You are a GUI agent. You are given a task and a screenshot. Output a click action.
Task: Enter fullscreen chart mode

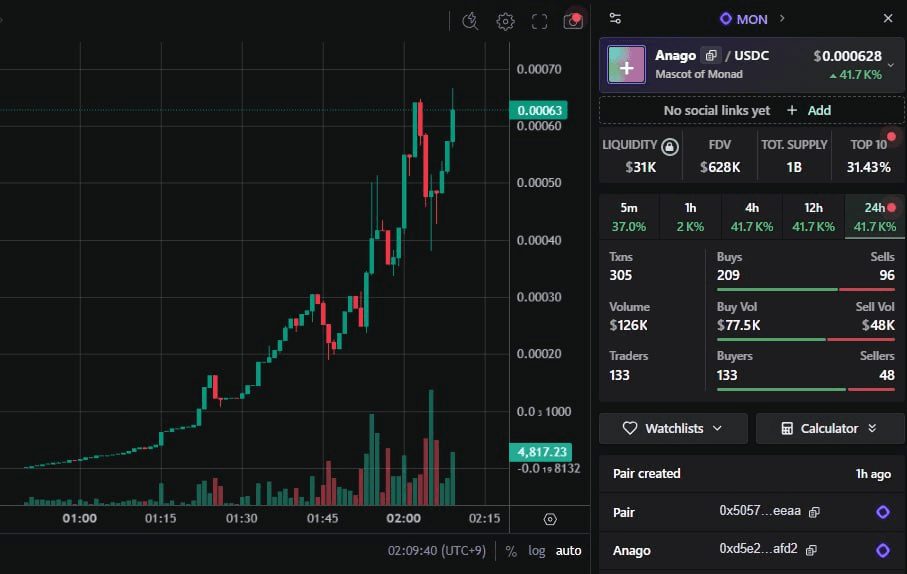(539, 21)
